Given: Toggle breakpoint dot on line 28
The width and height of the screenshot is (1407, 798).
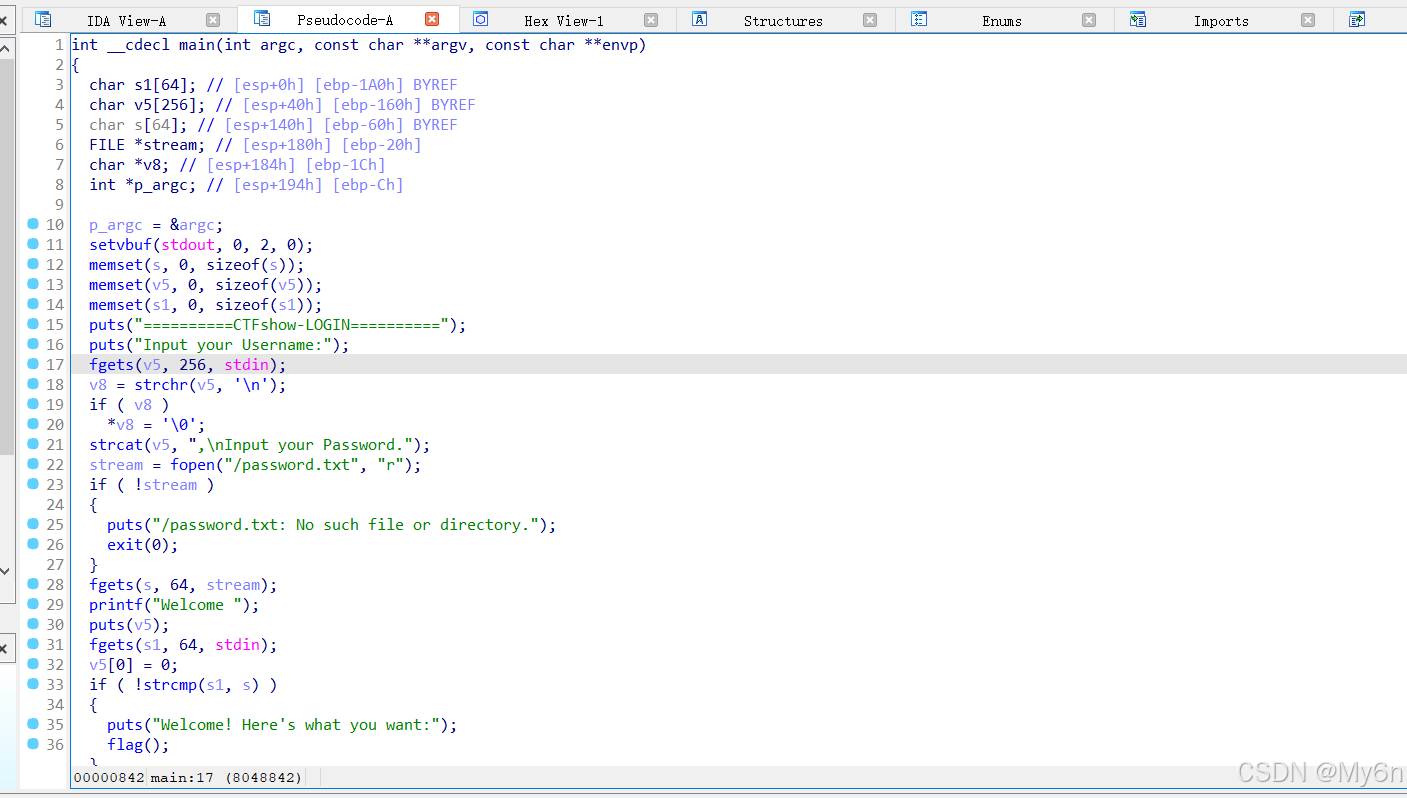Looking at the screenshot, I should (33, 584).
